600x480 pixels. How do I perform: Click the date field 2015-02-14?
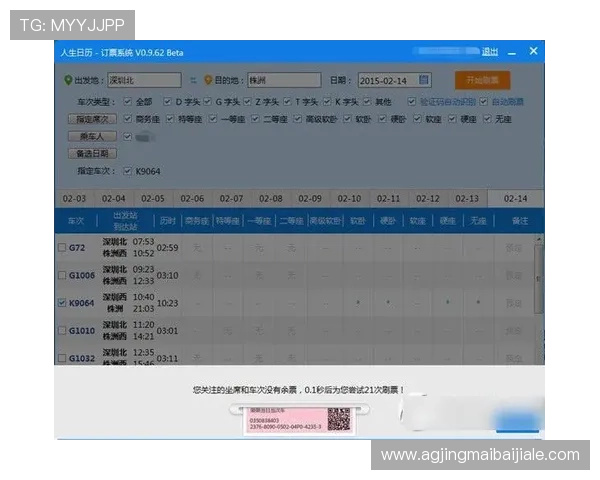tap(395, 80)
